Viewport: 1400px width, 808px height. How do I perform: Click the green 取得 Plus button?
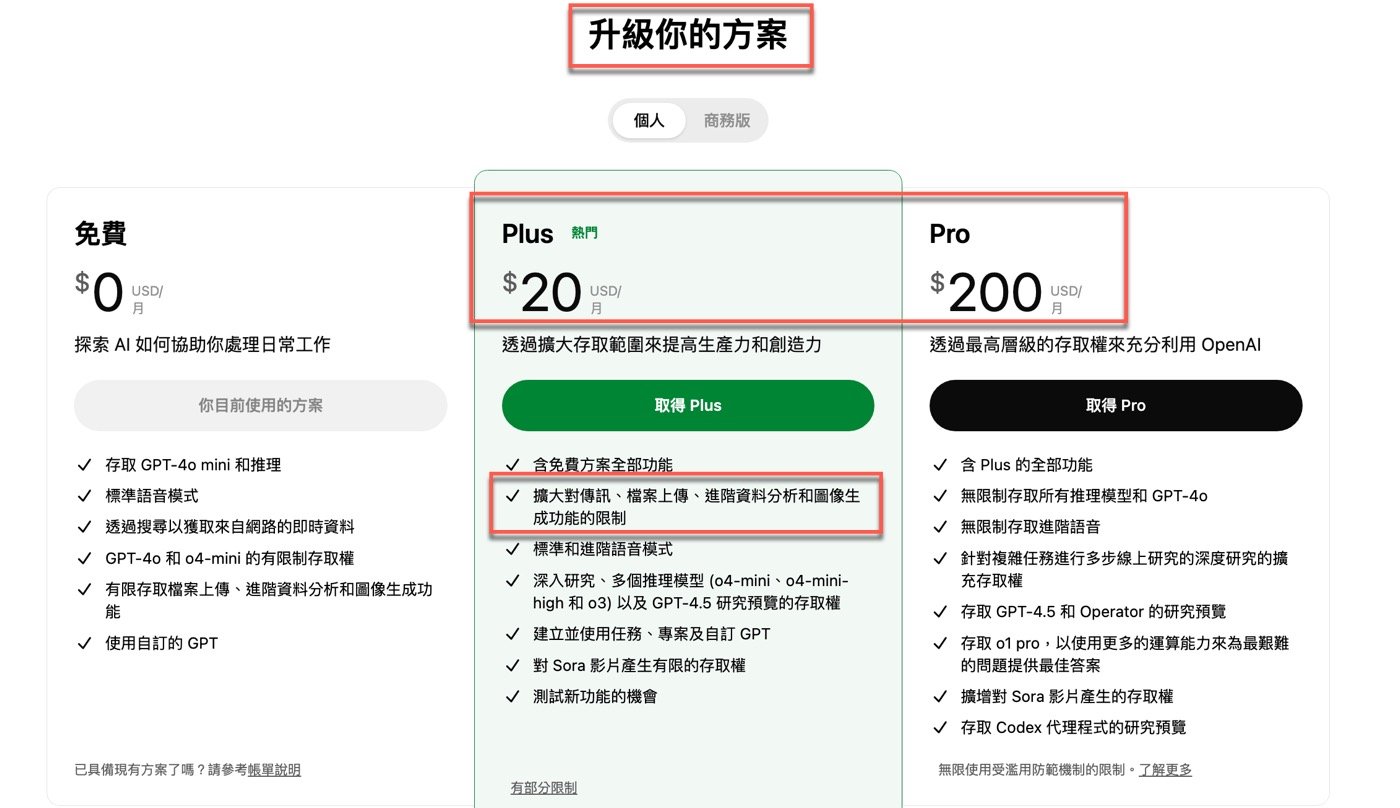688,405
